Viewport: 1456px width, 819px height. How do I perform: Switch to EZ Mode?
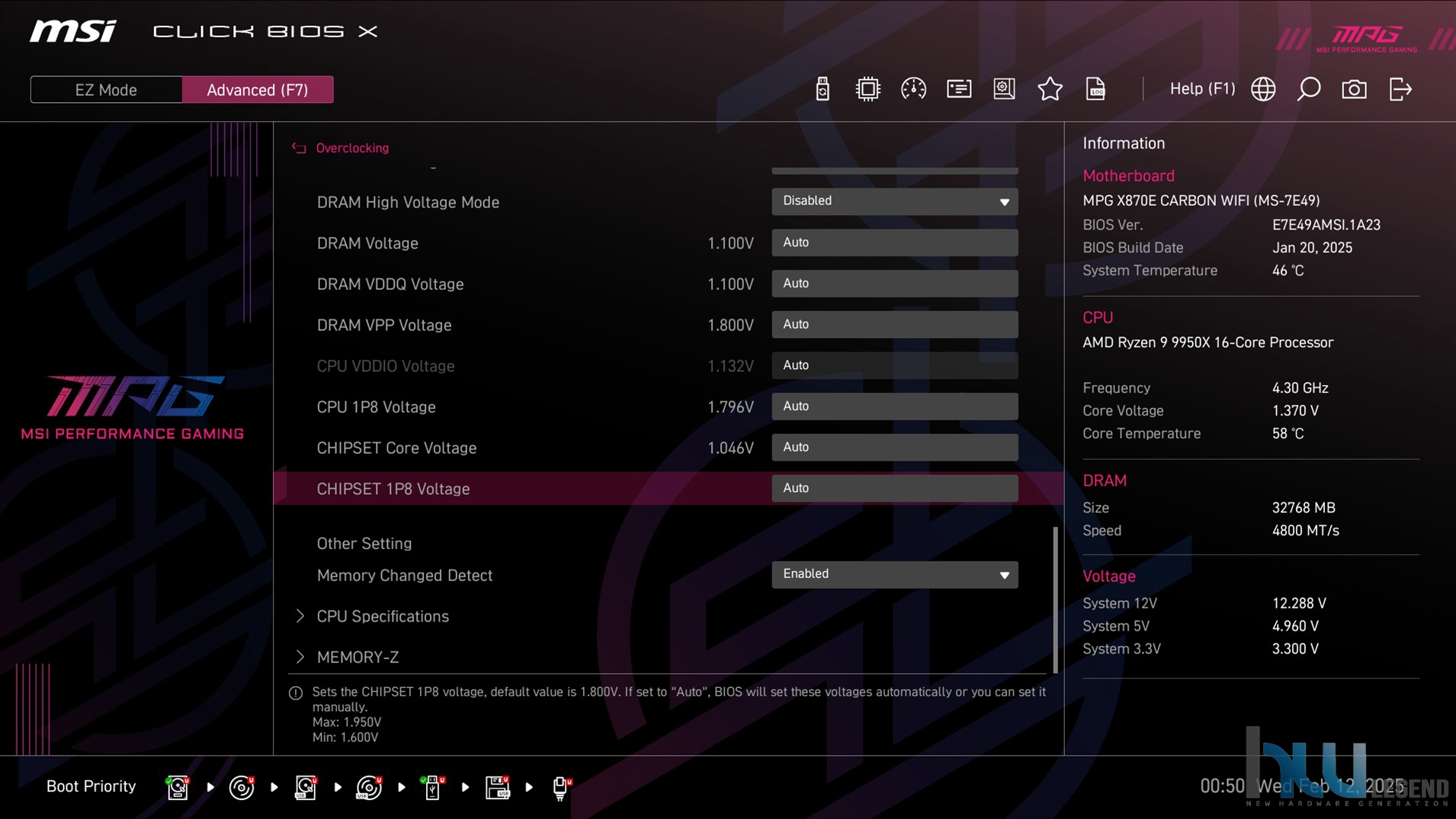point(106,90)
